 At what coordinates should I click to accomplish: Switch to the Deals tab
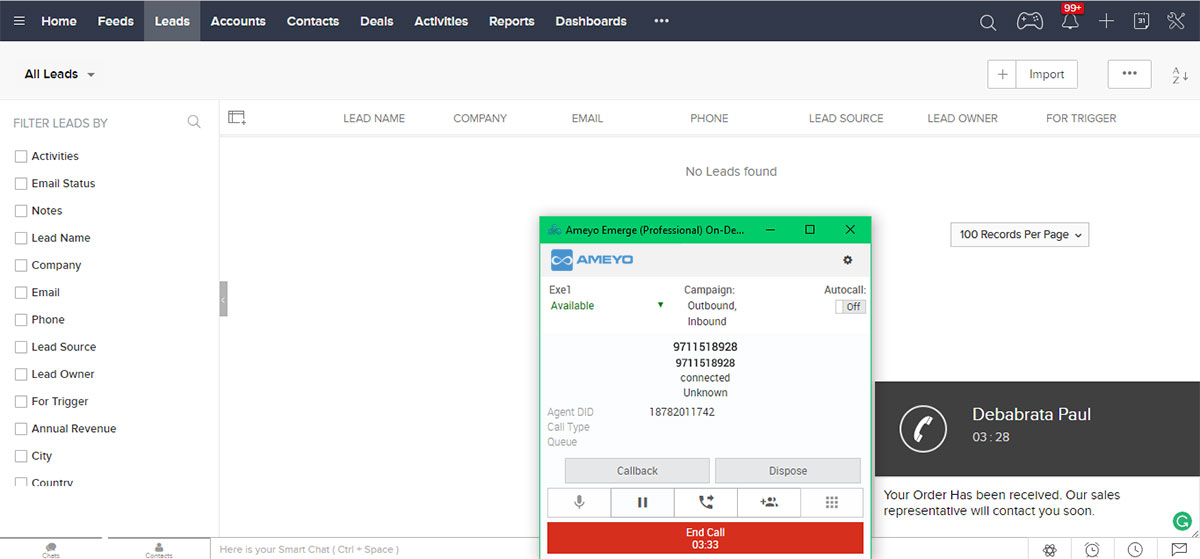(x=376, y=21)
